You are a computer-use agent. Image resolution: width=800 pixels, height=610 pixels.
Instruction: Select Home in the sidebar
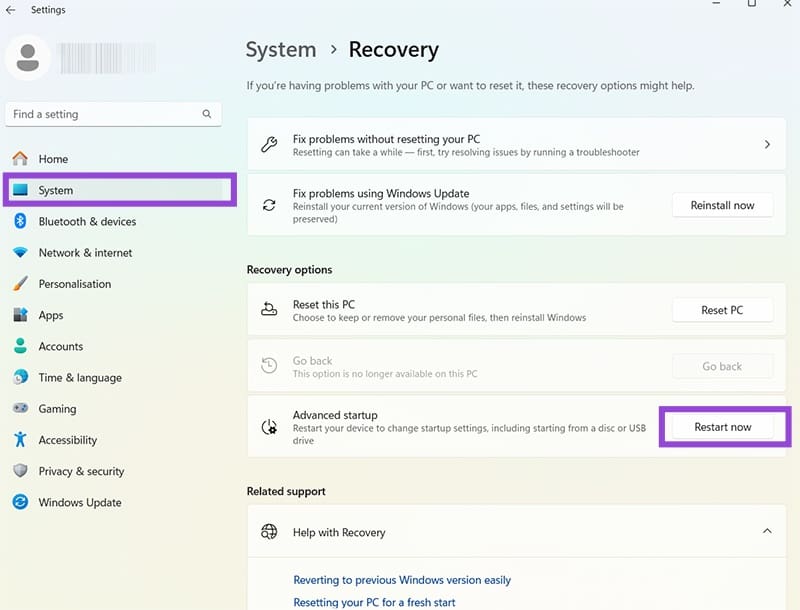pyautogui.click(x=53, y=159)
